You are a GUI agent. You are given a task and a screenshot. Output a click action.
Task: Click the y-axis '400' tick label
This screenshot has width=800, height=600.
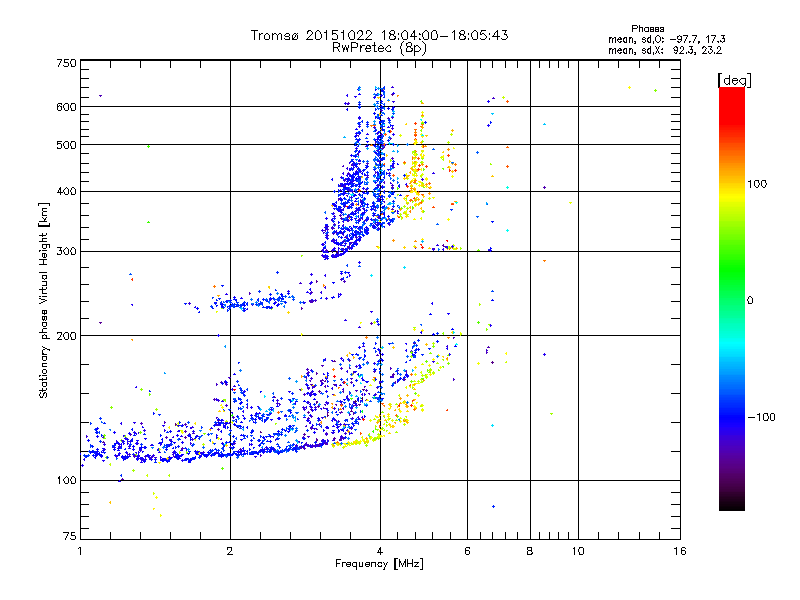click(x=66, y=192)
